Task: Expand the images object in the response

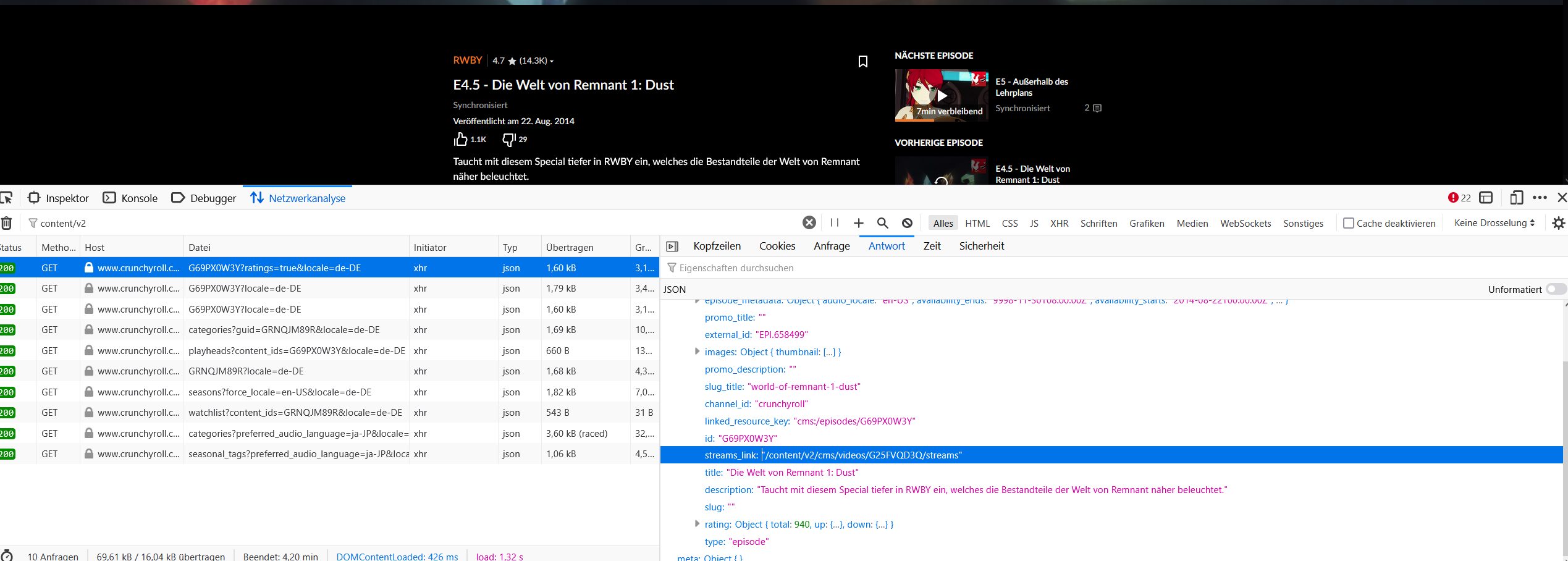Action: coord(697,352)
